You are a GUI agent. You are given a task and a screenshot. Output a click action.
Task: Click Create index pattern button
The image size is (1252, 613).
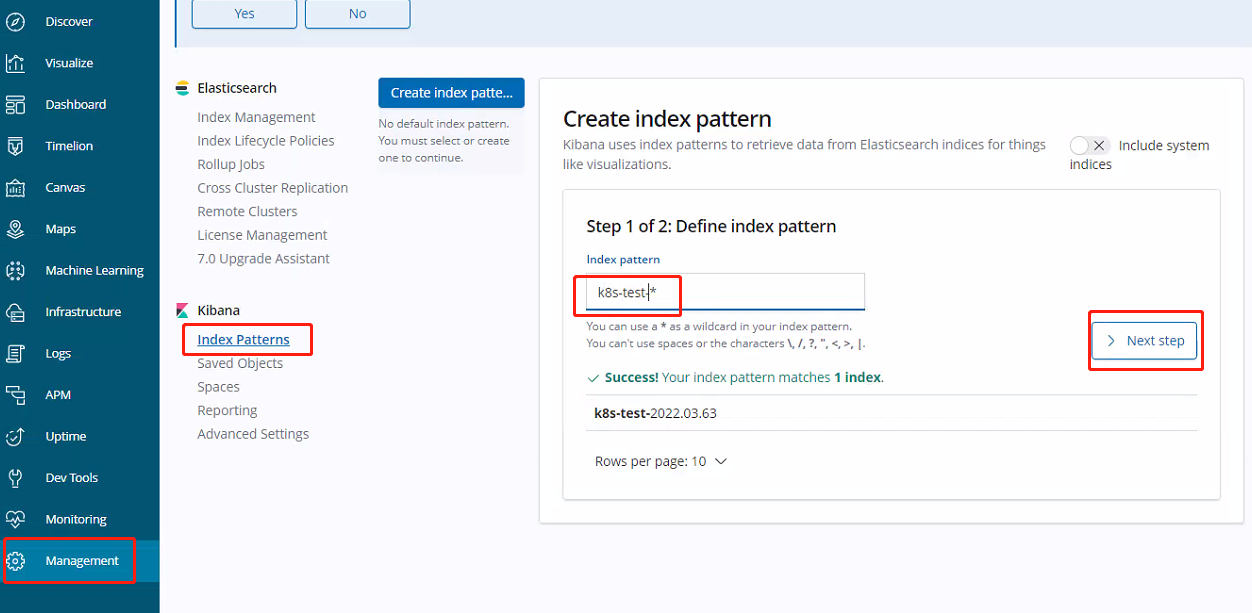tap(451, 92)
